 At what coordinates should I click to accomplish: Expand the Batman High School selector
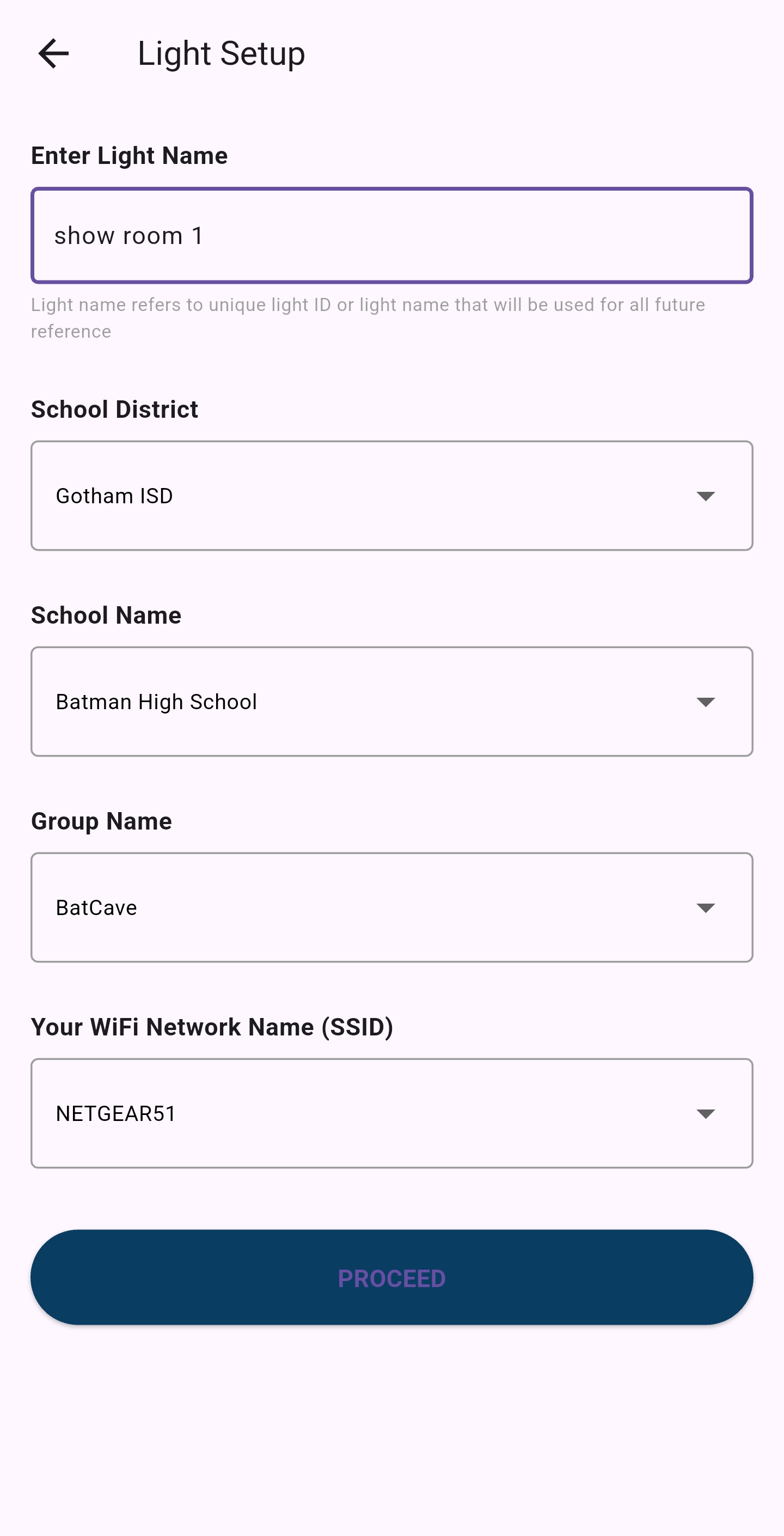click(358, 702)
